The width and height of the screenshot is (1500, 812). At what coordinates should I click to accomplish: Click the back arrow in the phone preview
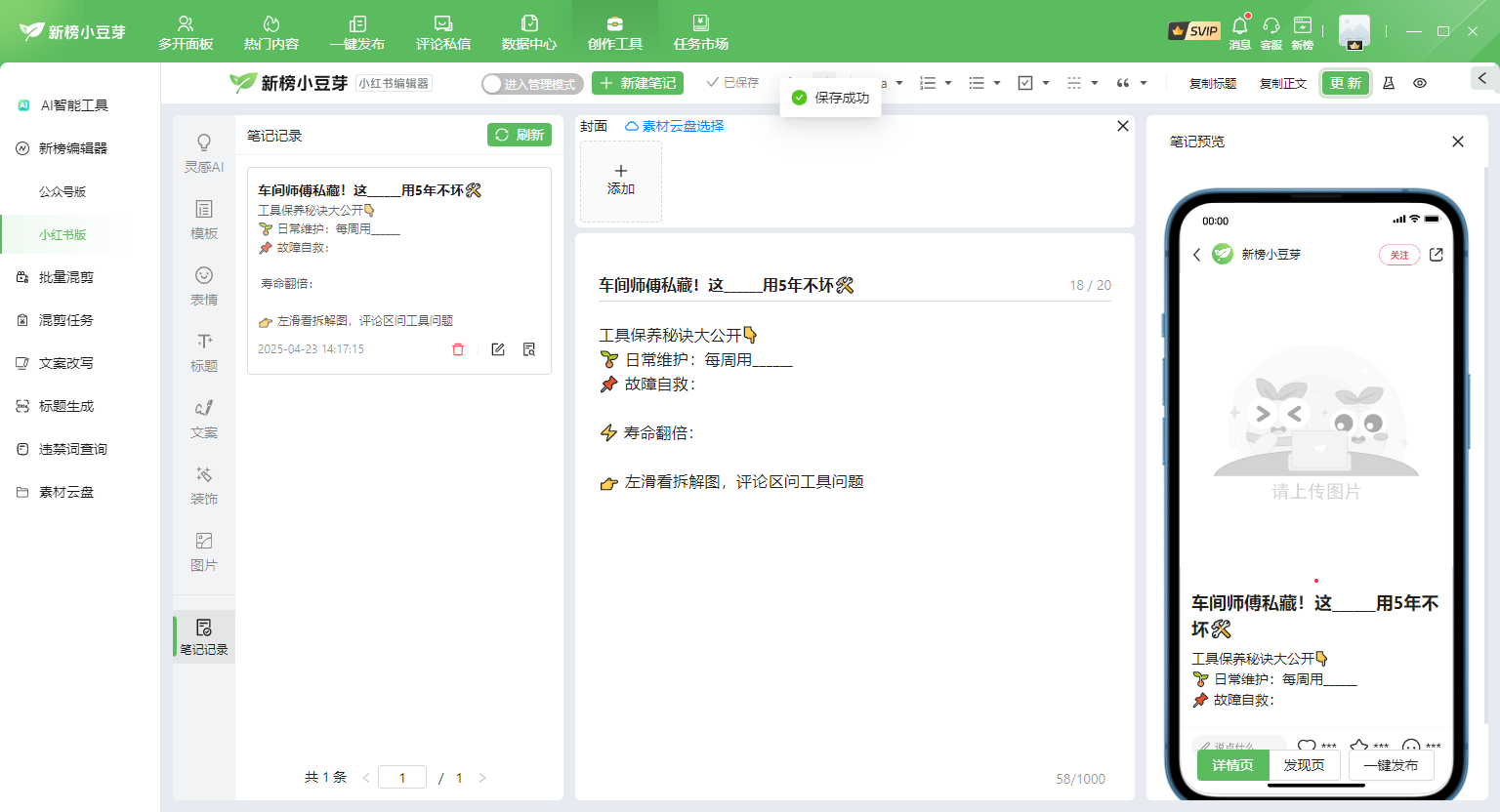point(1197,255)
